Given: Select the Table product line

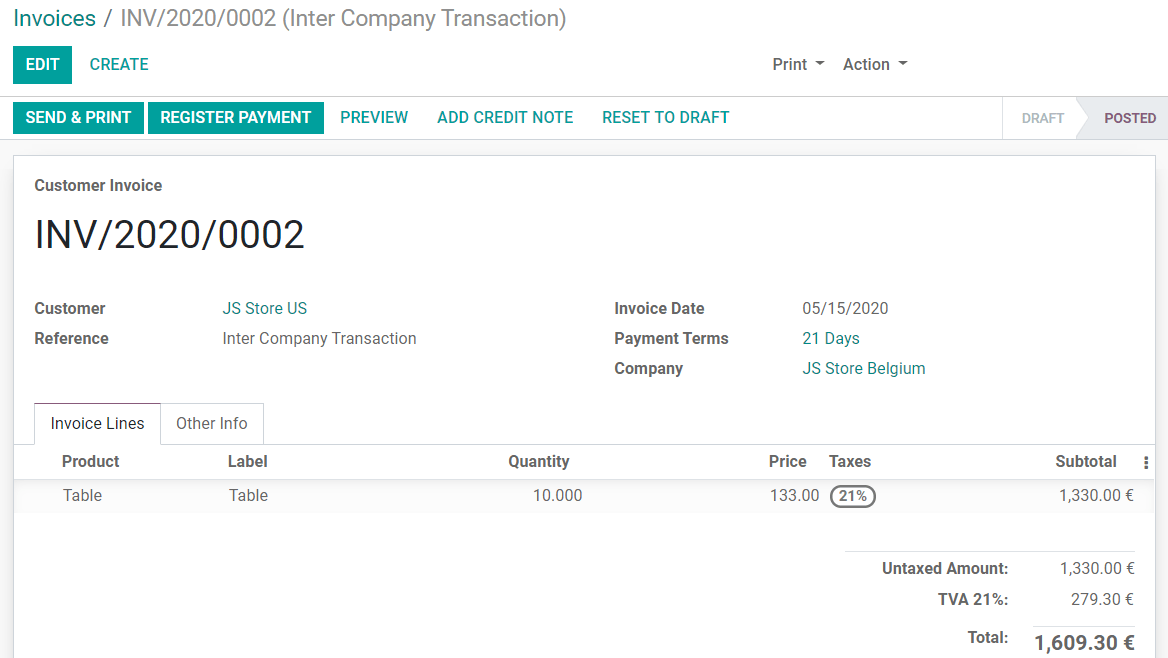Looking at the screenshot, I should (x=82, y=496).
